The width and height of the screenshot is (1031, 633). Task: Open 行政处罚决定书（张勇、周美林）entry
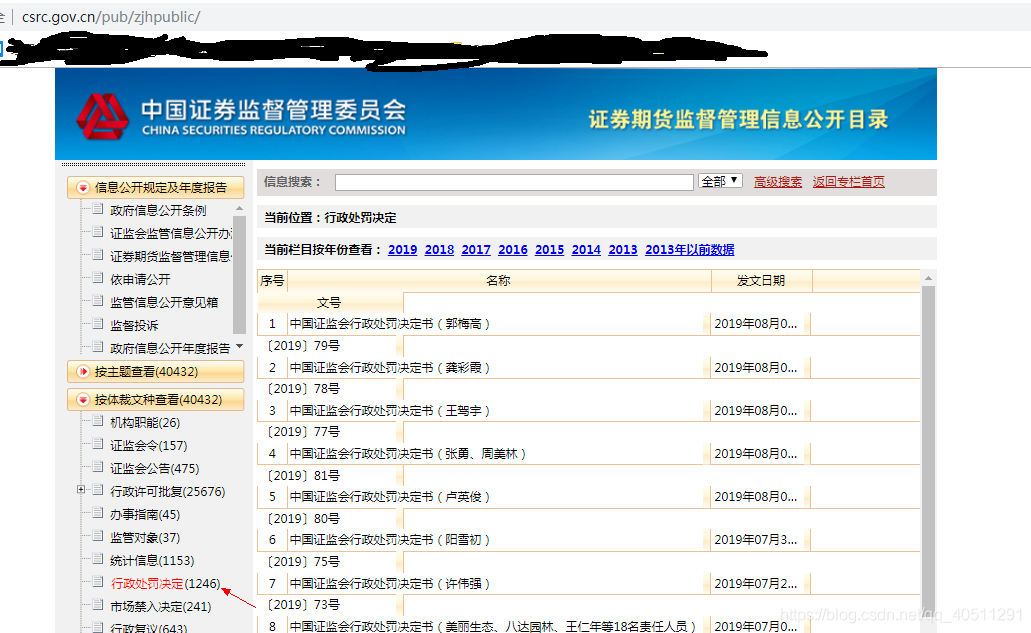pos(408,454)
